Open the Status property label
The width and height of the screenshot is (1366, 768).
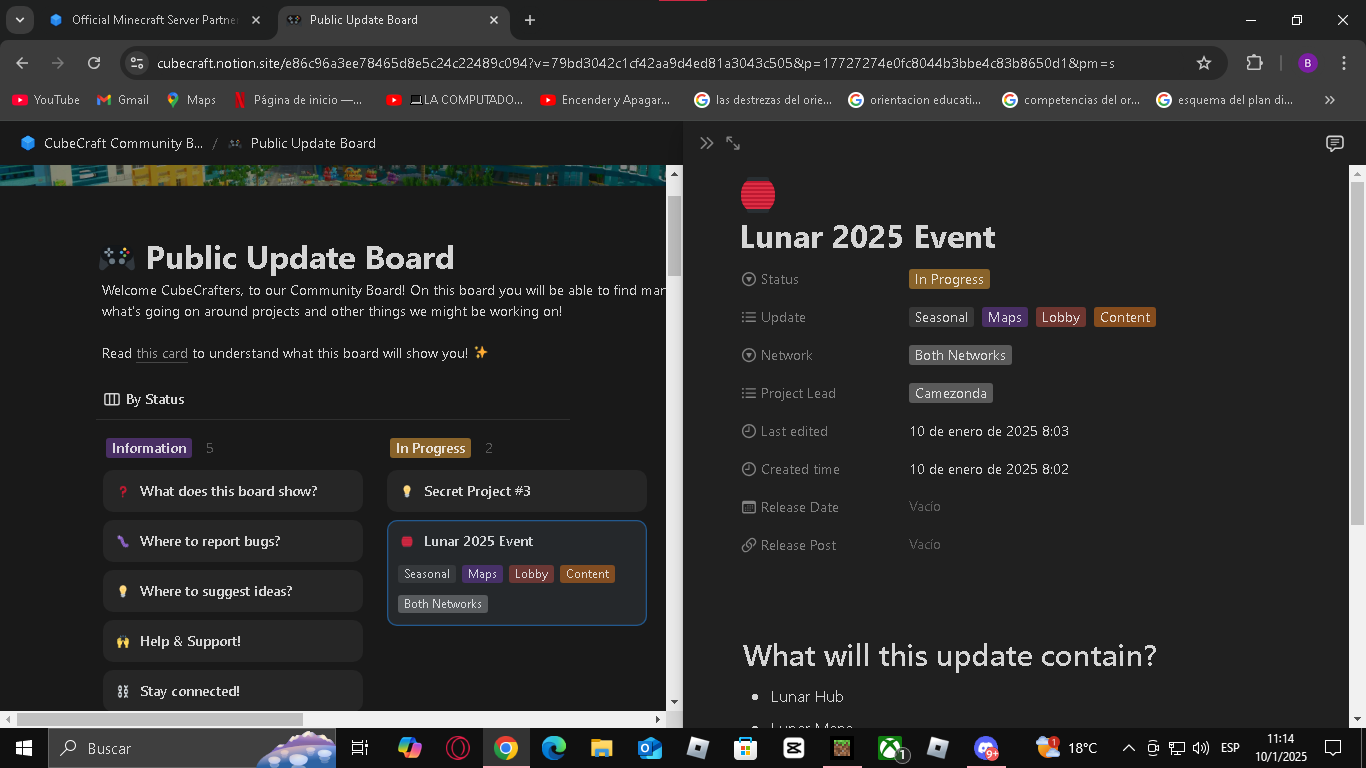click(x=770, y=279)
